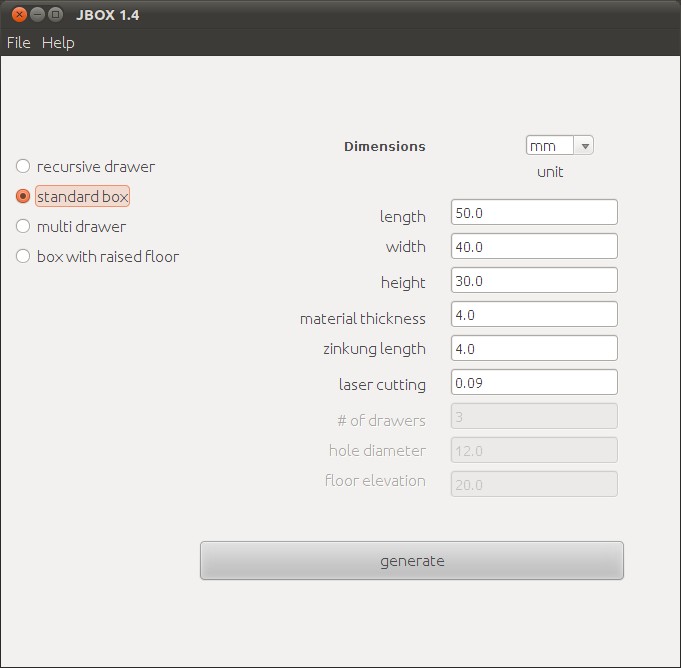Select the multi drawer radio button
681x668 pixels.
coord(23,226)
